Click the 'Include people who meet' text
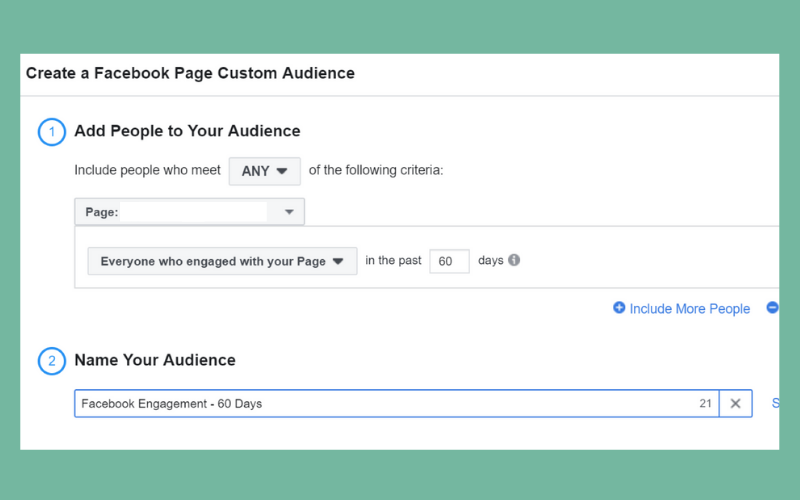The width and height of the screenshot is (800, 500). pos(147,170)
